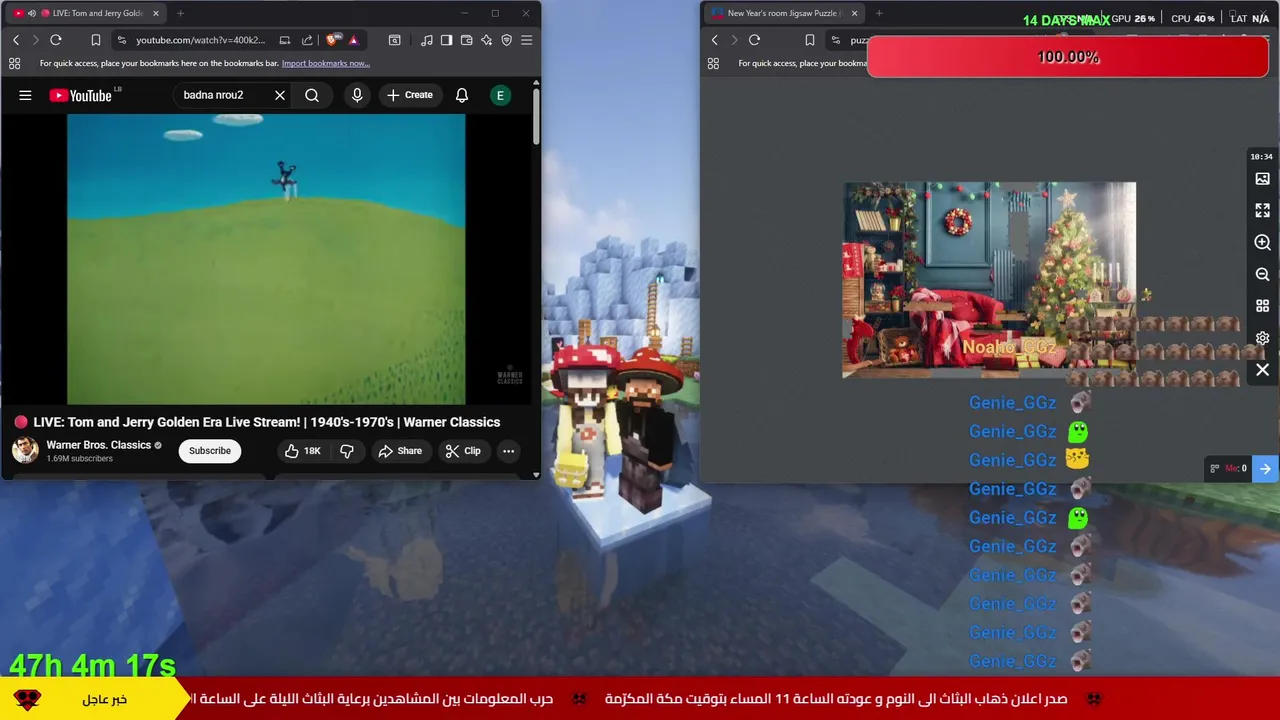This screenshot has width=1280, height=720.
Task: Click the 100.00% red progress bar
Action: pos(1068,57)
